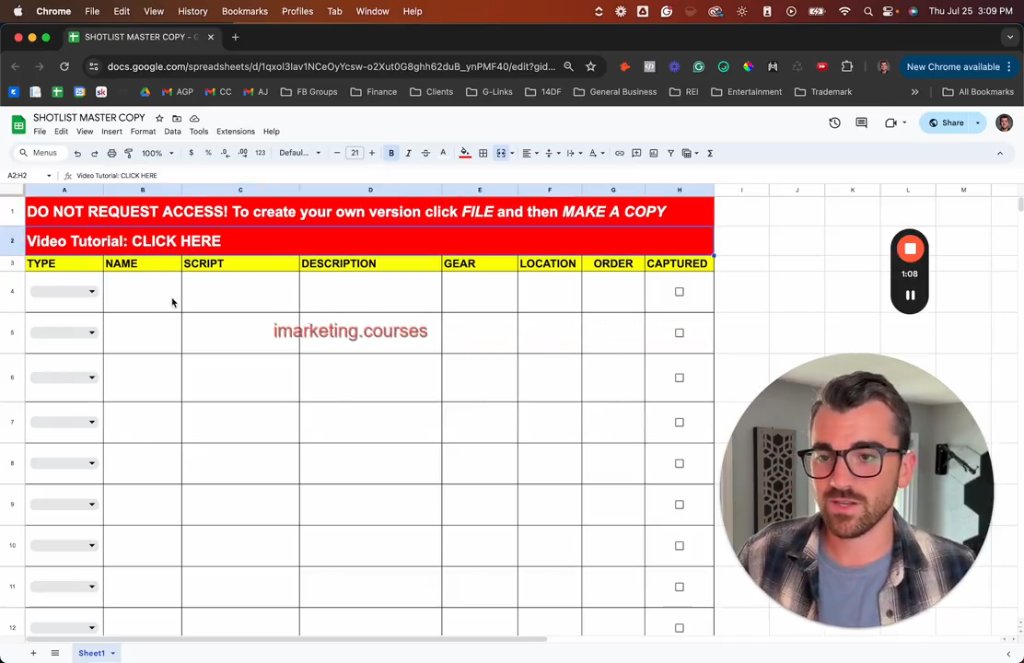Screen dimensions: 1024x663
Task: Tick CAPTURED checkbox in row 6
Action: tap(679, 378)
